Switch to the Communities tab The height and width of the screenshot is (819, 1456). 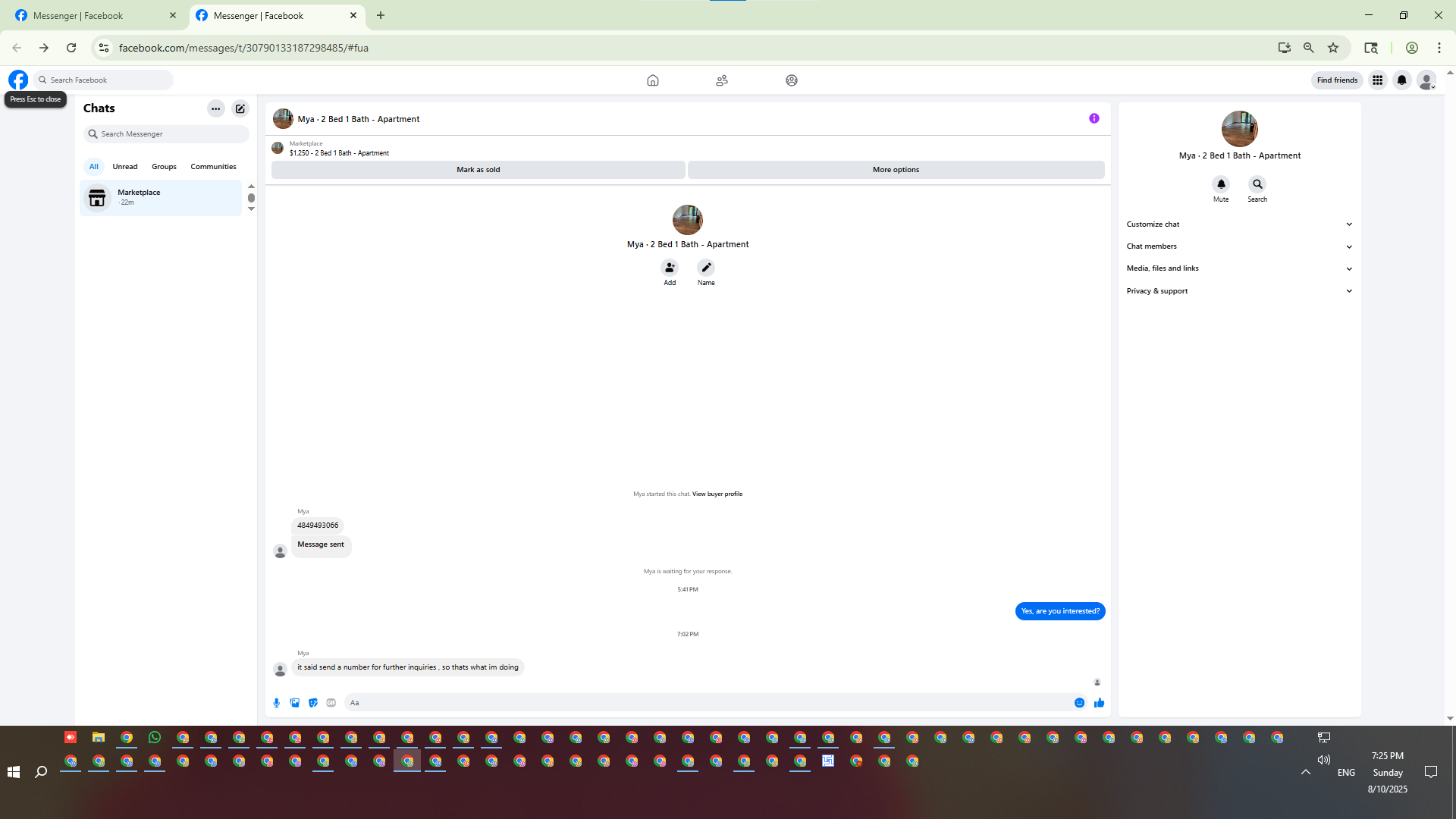tap(213, 167)
